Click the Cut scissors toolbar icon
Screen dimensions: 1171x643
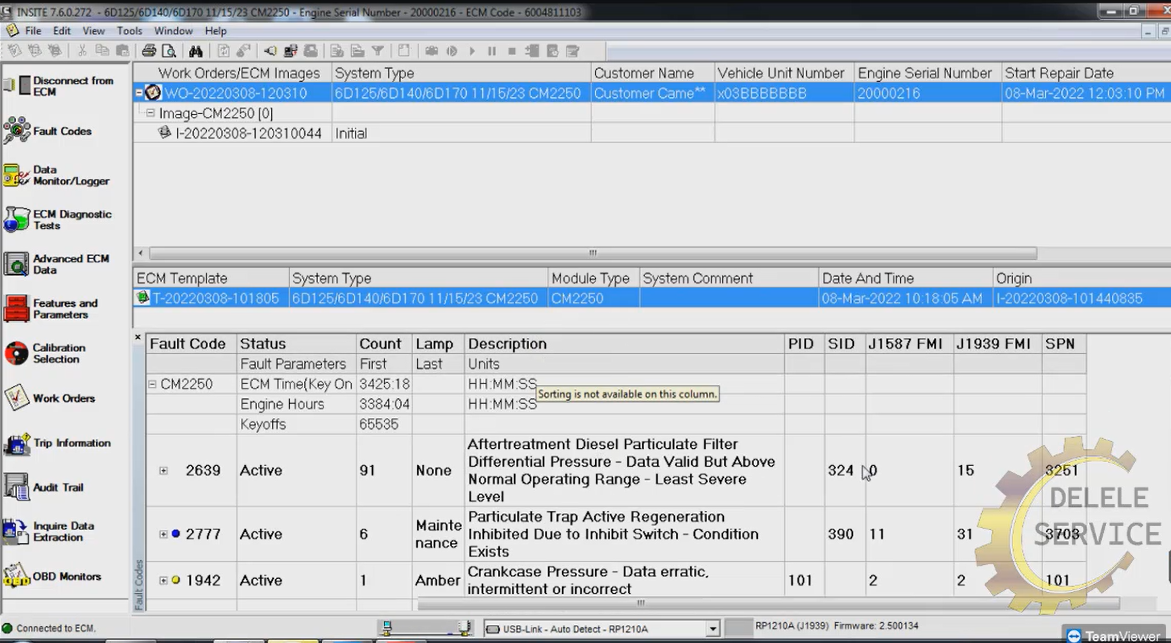(x=81, y=51)
